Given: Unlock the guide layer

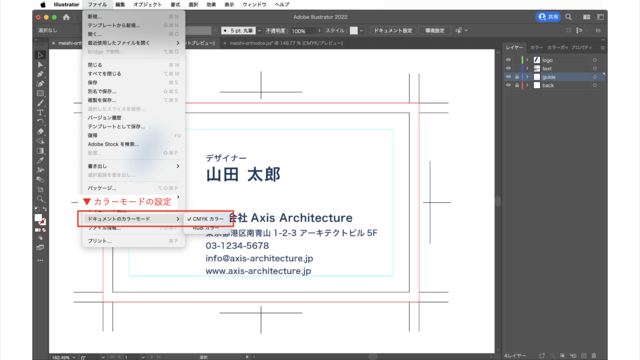Looking at the screenshot, I should (x=517, y=77).
